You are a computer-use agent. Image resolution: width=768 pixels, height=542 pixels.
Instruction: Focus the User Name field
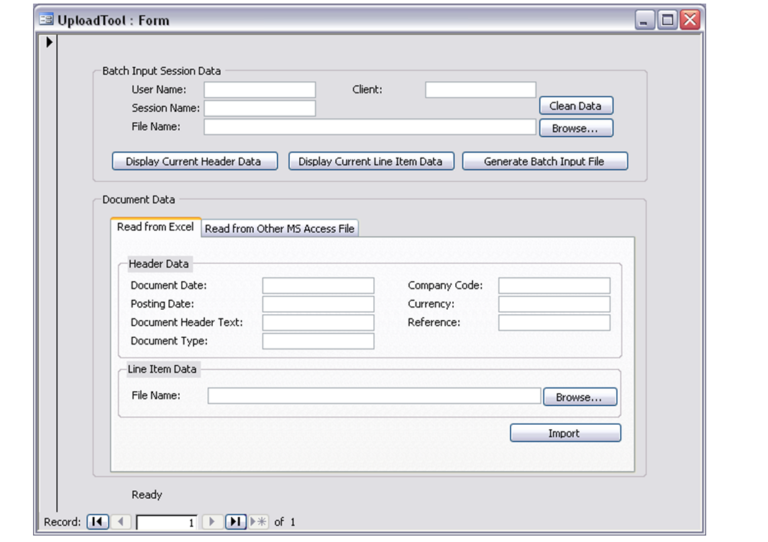pyautogui.click(x=260, y=90)
